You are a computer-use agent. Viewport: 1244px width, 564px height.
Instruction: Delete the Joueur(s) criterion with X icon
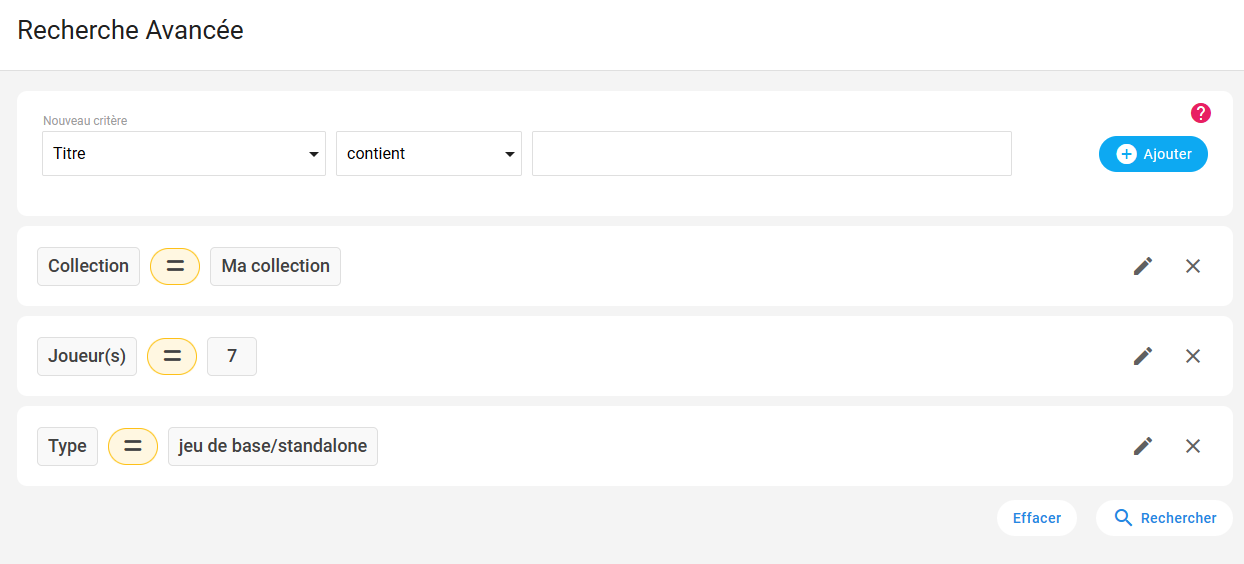click(1193, 356)
